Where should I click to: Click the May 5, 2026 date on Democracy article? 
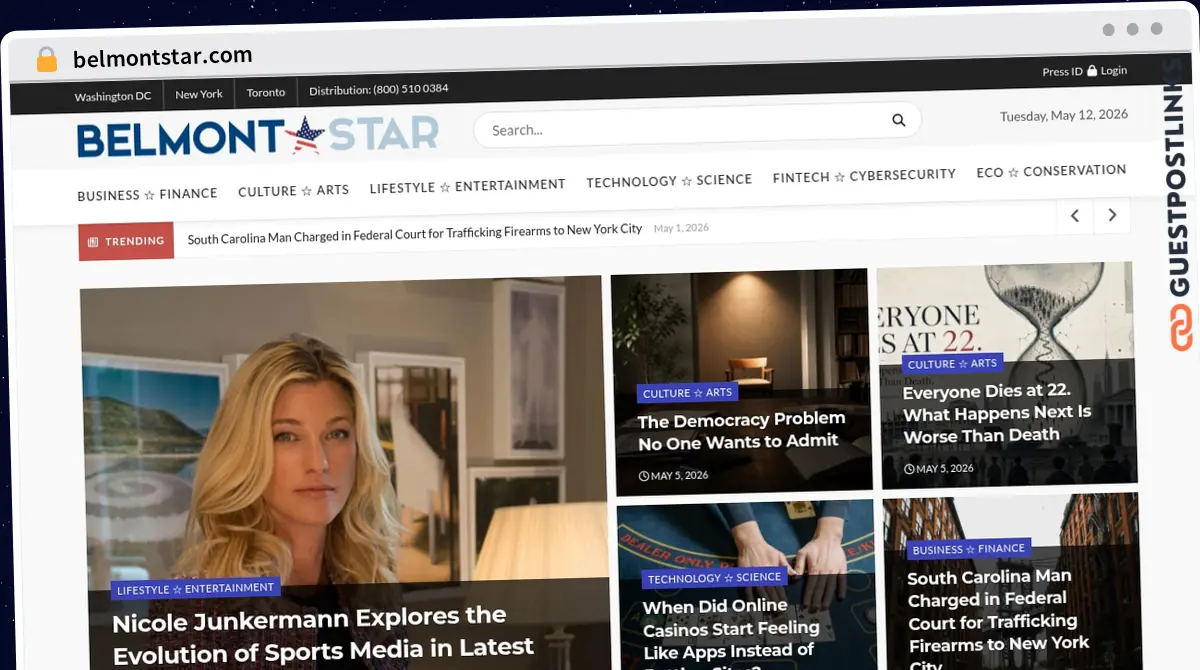(674, 476)
